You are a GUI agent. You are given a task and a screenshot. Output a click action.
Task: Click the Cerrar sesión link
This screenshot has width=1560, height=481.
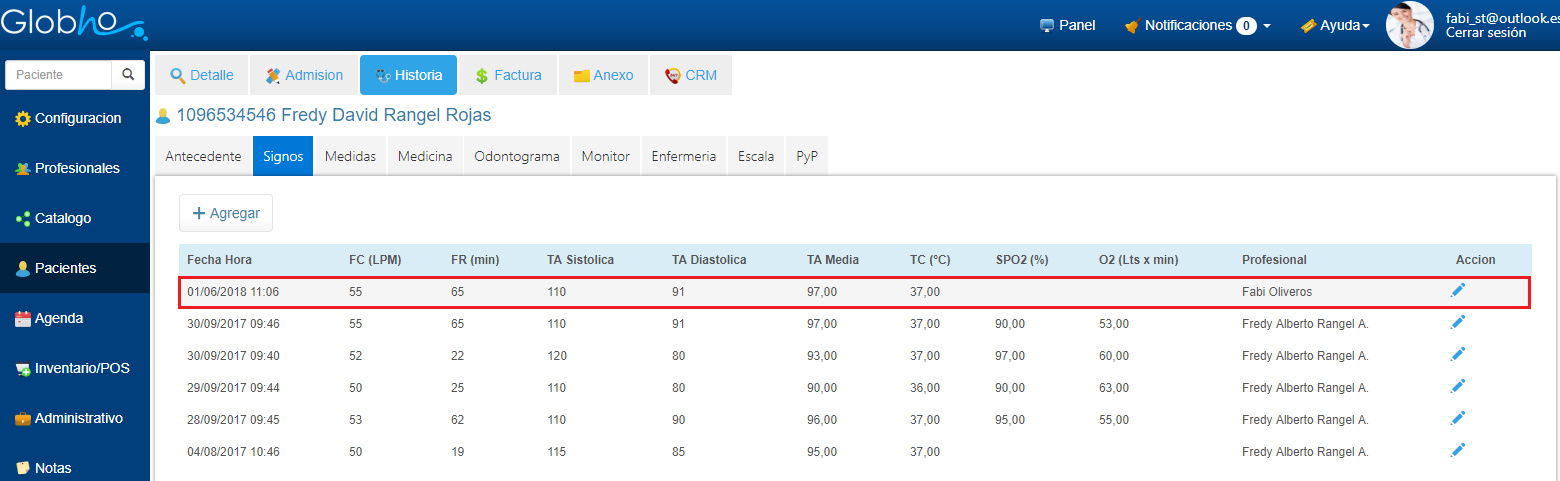1486,33
